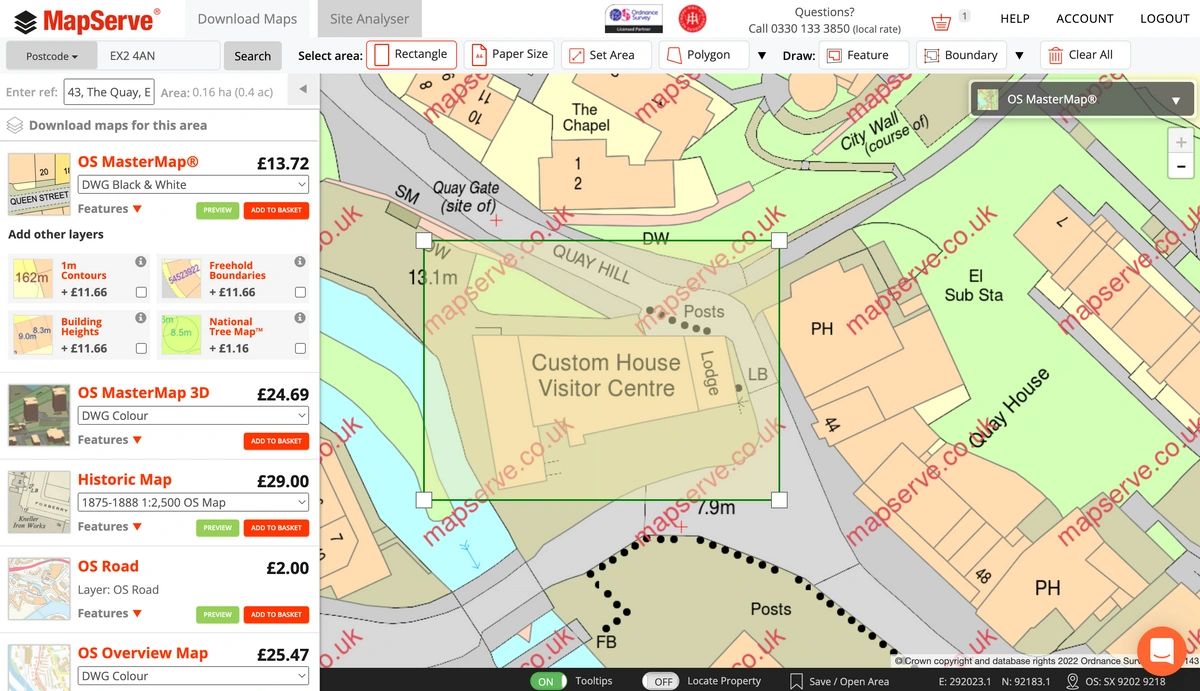Preview the Historic Map
The height and width of the screenshot is (691, 1200).
point(217,528)
